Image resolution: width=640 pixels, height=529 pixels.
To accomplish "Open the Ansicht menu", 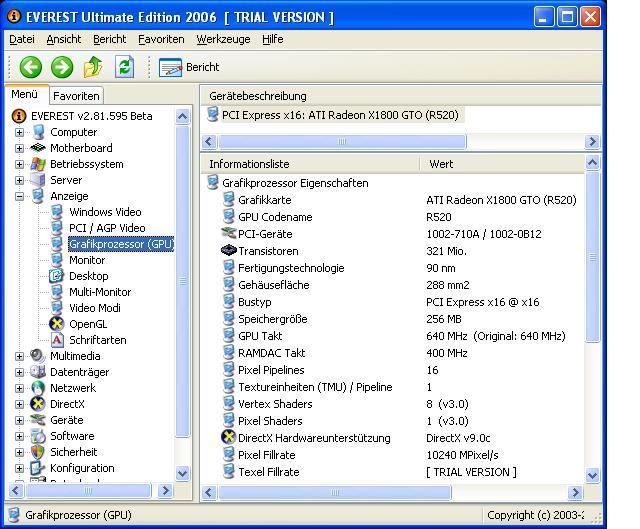I will point(64,39).
